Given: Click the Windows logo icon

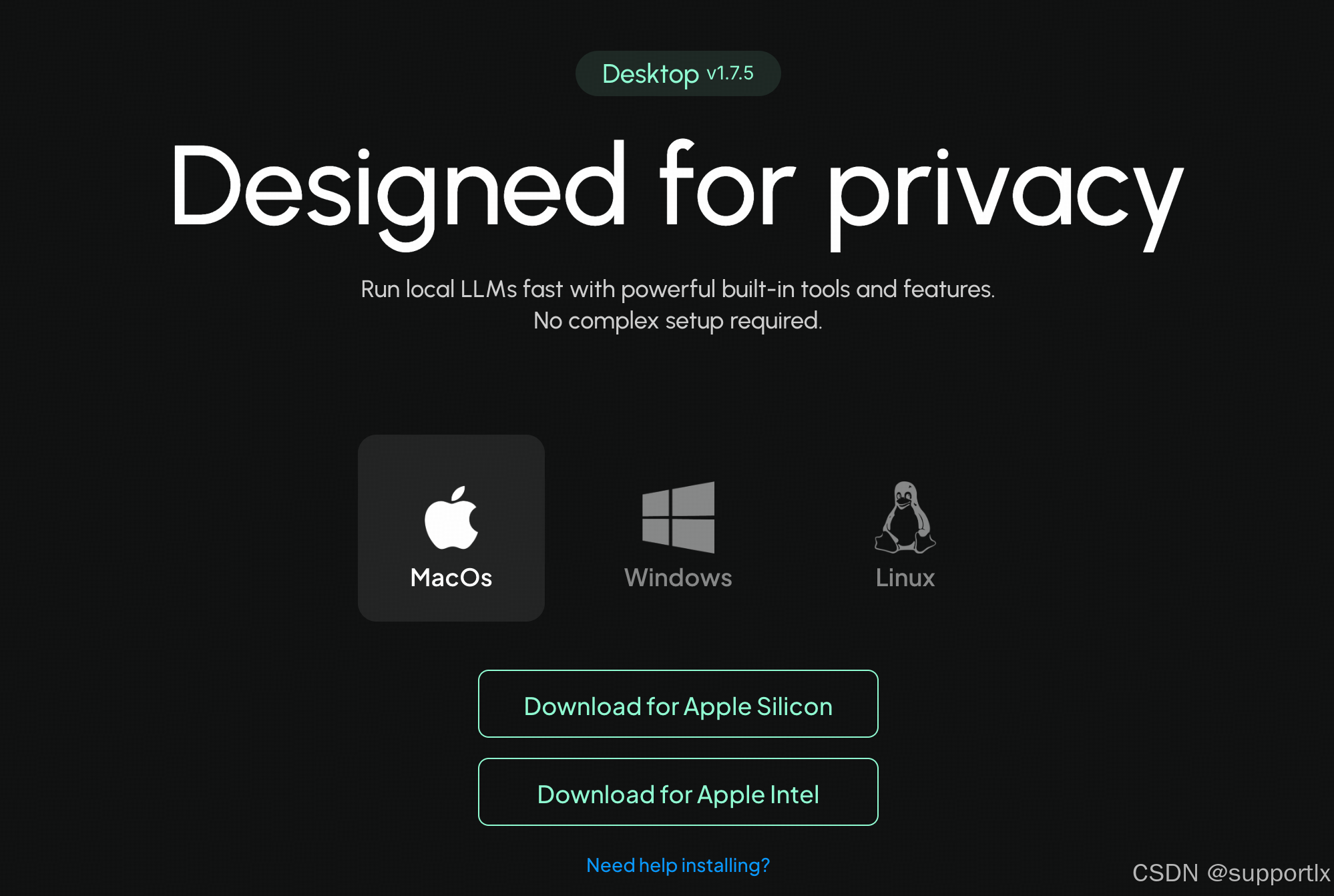Looking at the screenshot, I should (x=678, y=517).
